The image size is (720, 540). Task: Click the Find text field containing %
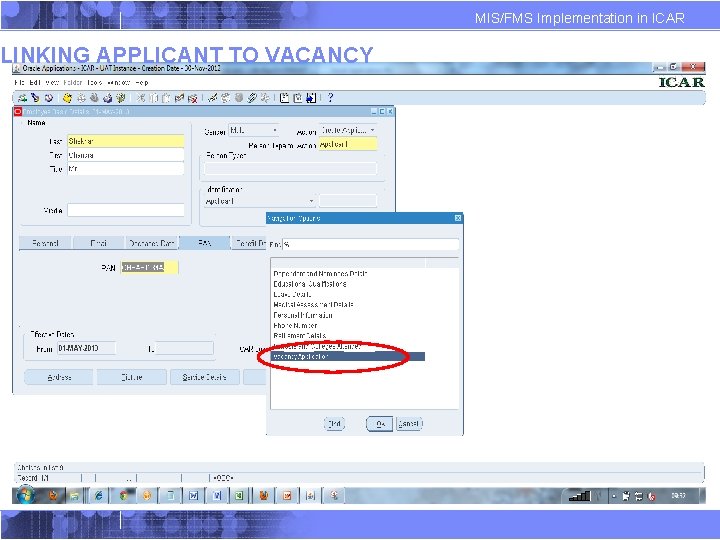pyautogui.click(x=371, y=244)
